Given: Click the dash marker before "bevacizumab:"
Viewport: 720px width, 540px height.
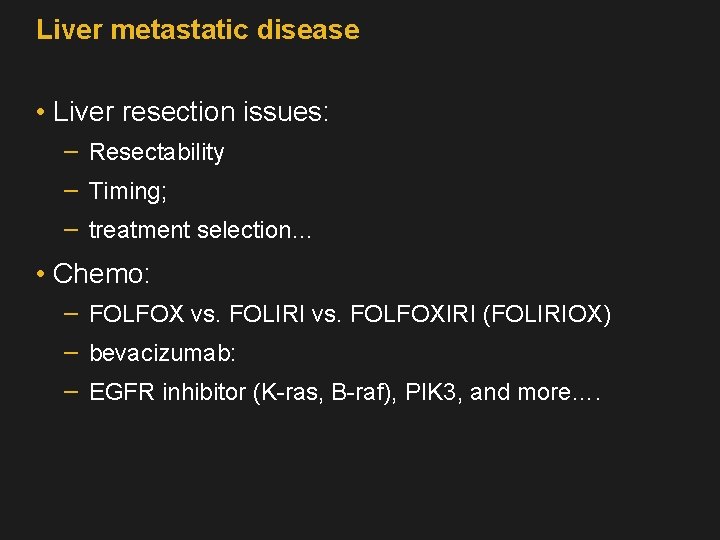Looking at the screenshot, I should tap(71, 353).
